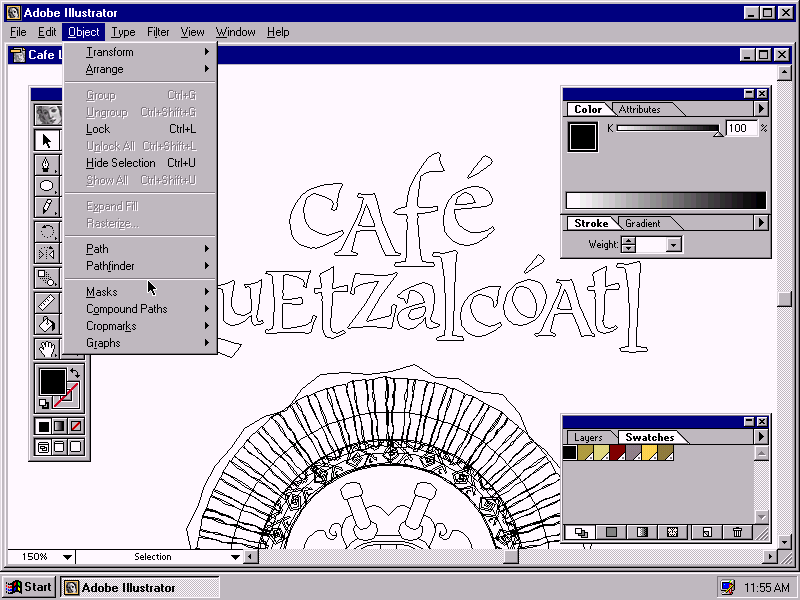
Task: Toggle Show All Swatches in Swatches palette
Action: [x=581, y=532]
